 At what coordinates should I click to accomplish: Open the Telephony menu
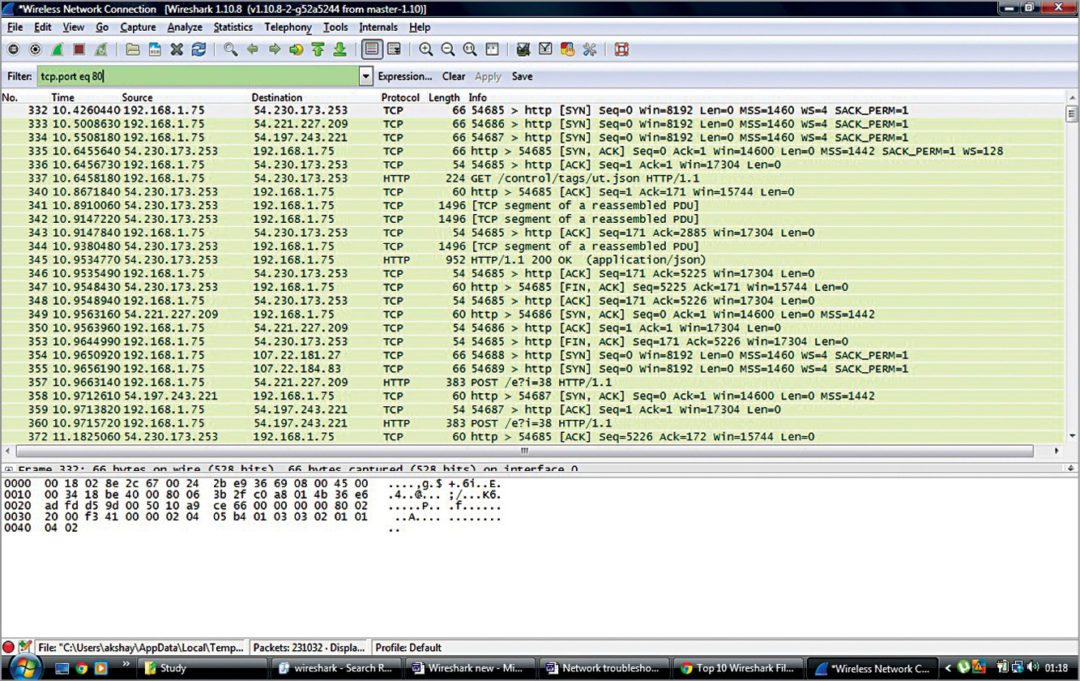[288, 27]
